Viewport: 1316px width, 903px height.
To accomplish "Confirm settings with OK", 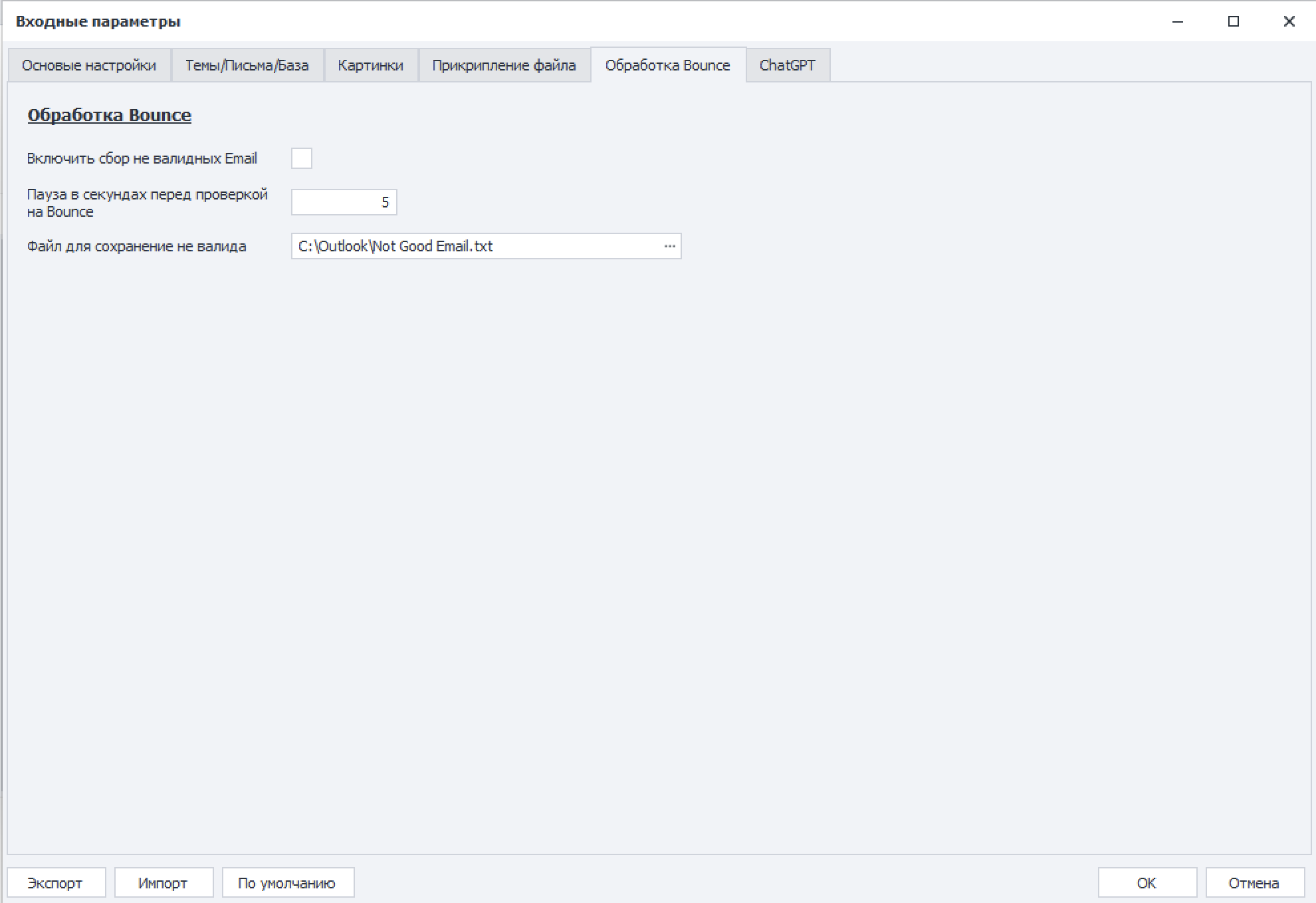I will 1147,883.
